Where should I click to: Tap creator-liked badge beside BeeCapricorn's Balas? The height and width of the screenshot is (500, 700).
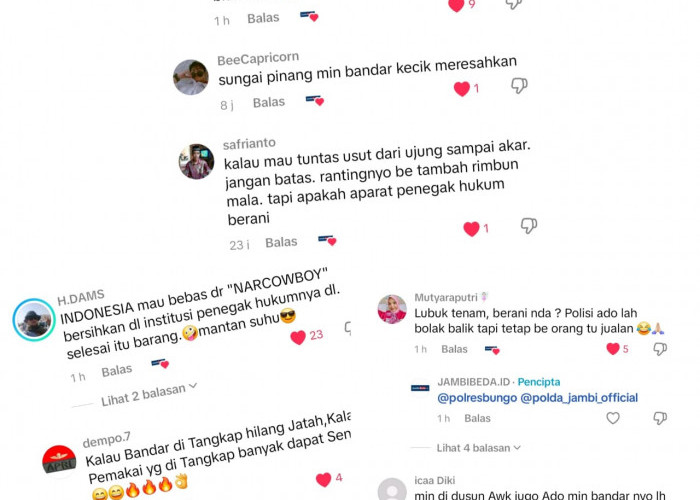[x=315, y=100]
